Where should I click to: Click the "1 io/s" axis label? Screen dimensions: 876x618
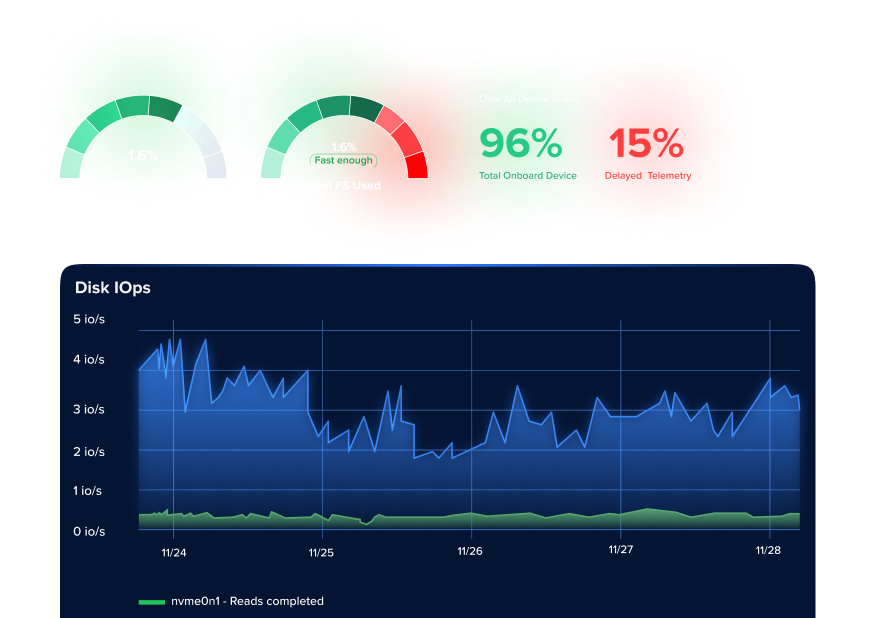pyautogui.click(x=88, y=491)
